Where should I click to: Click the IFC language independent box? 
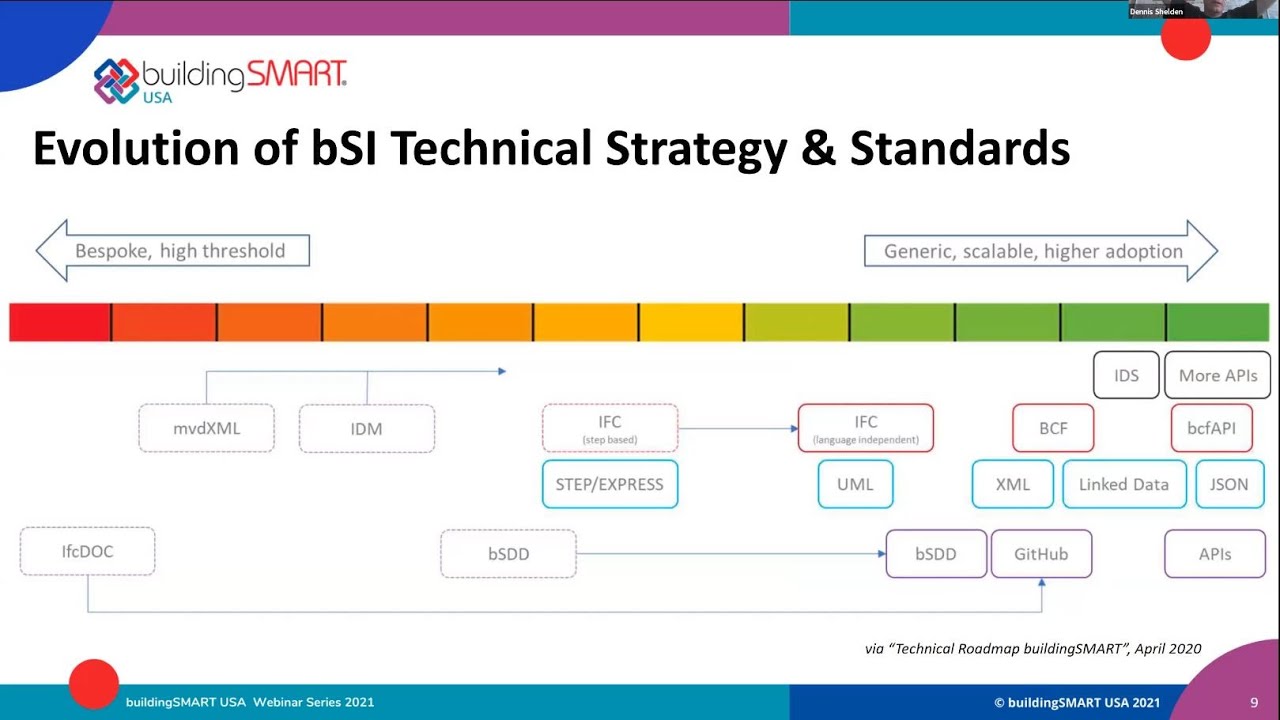point(866,428)
